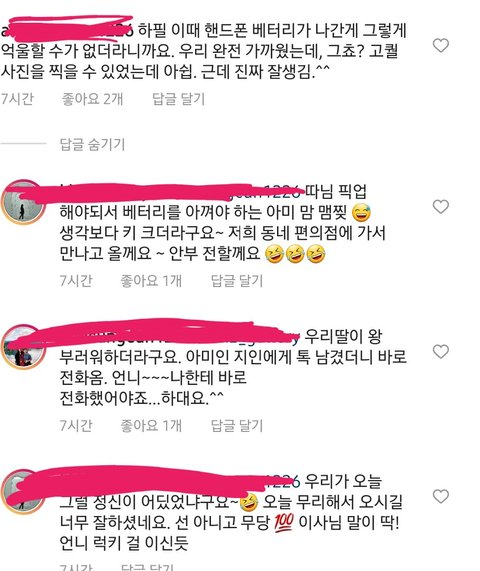Heart the reply starting with 우리딸이 왕
This screenshot has width=480, height=571.
click(x=441, y=351)
